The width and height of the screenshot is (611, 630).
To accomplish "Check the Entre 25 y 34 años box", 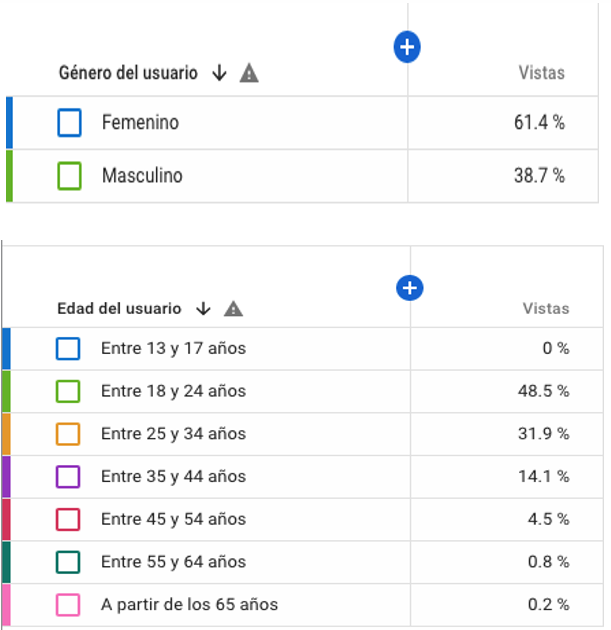I will (x=68, y=434).
